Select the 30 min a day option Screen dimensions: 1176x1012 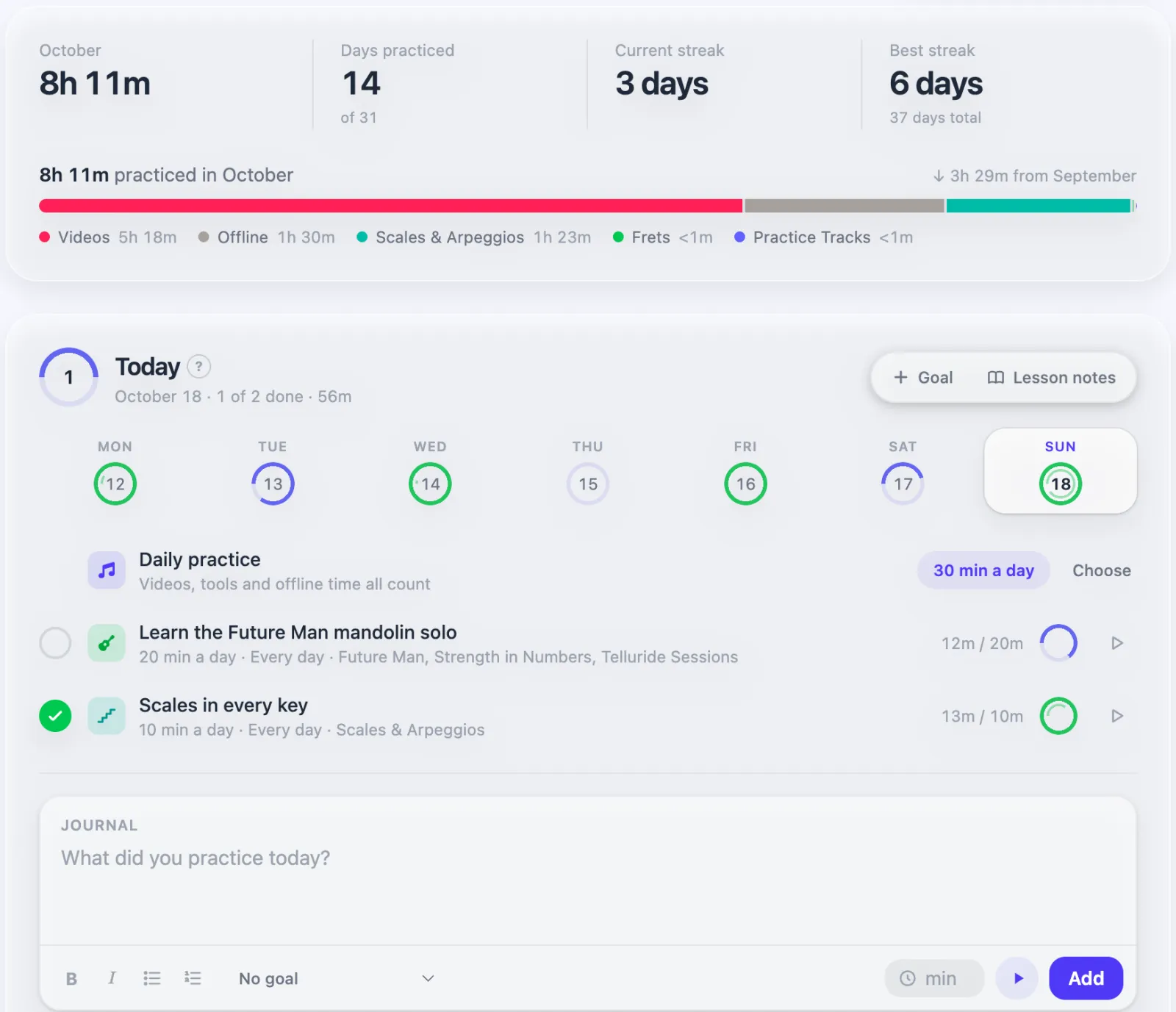click(x=983, y=570)
